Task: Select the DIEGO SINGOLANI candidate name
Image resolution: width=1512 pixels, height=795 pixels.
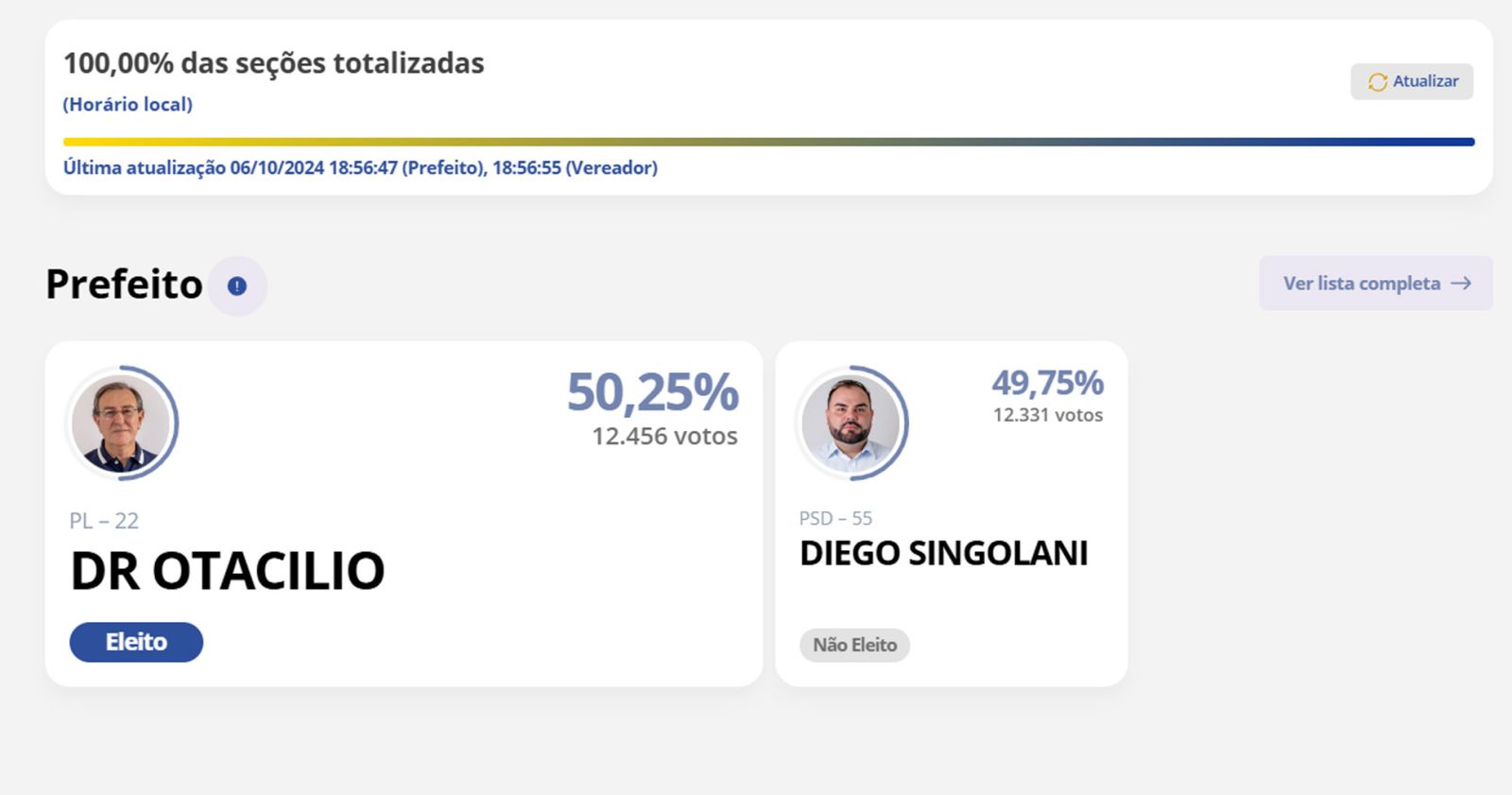Action: (x=943, y=553)
